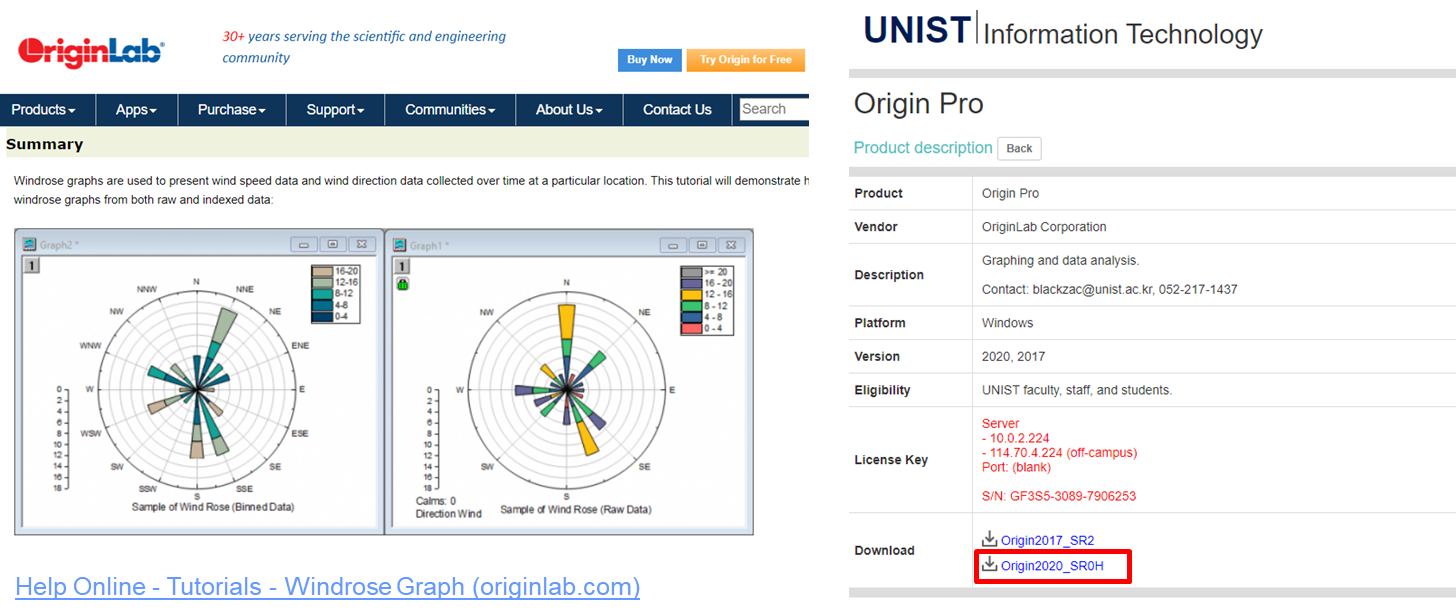Click the 16-20 legend swatch in Graph2

point(322,271)
